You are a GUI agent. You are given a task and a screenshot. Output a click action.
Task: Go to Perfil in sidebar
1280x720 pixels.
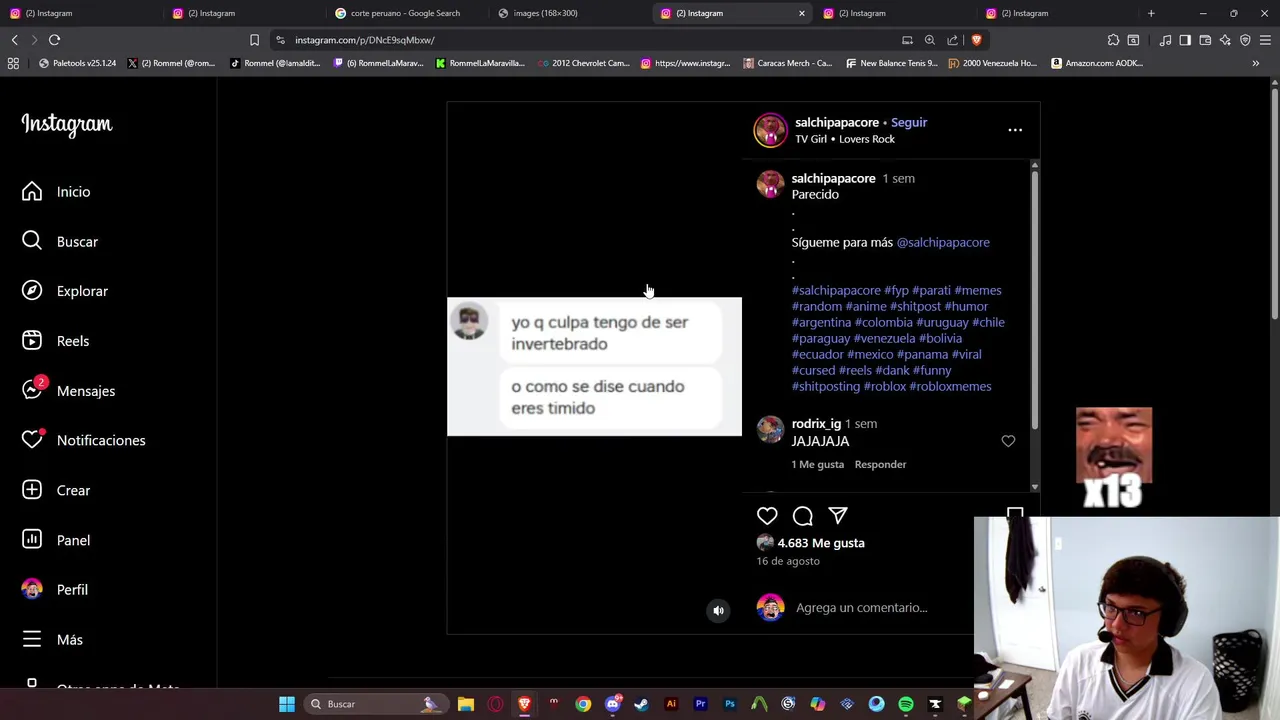pos(55,590)
